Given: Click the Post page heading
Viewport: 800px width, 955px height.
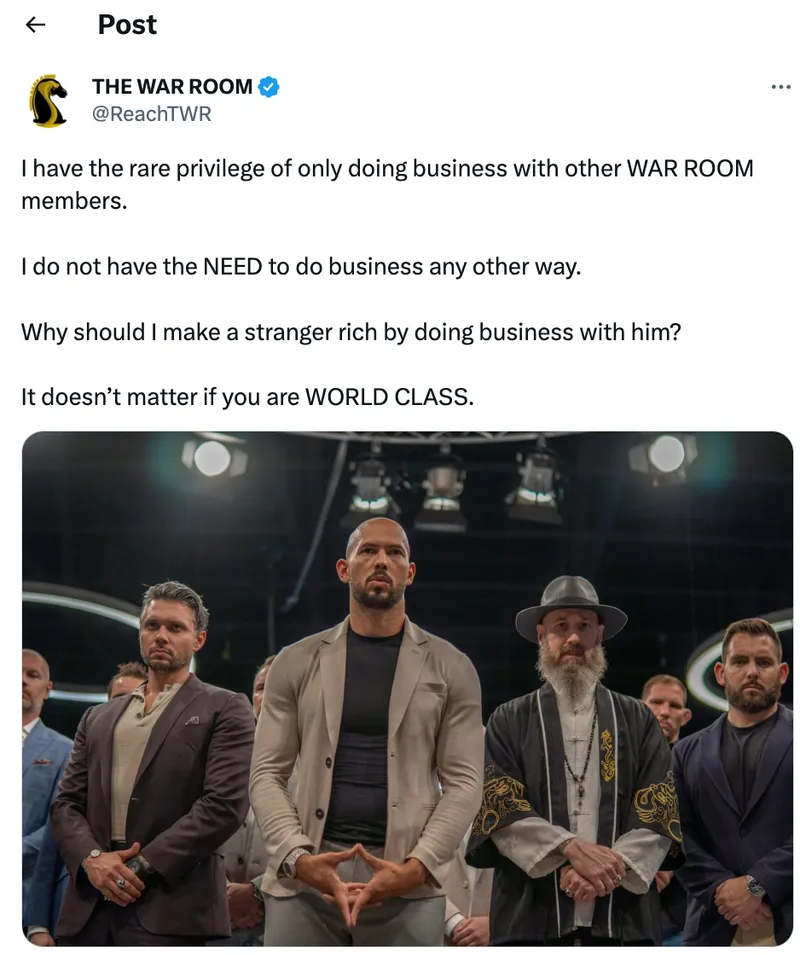Looking at the screenshot, I should 127,25.
